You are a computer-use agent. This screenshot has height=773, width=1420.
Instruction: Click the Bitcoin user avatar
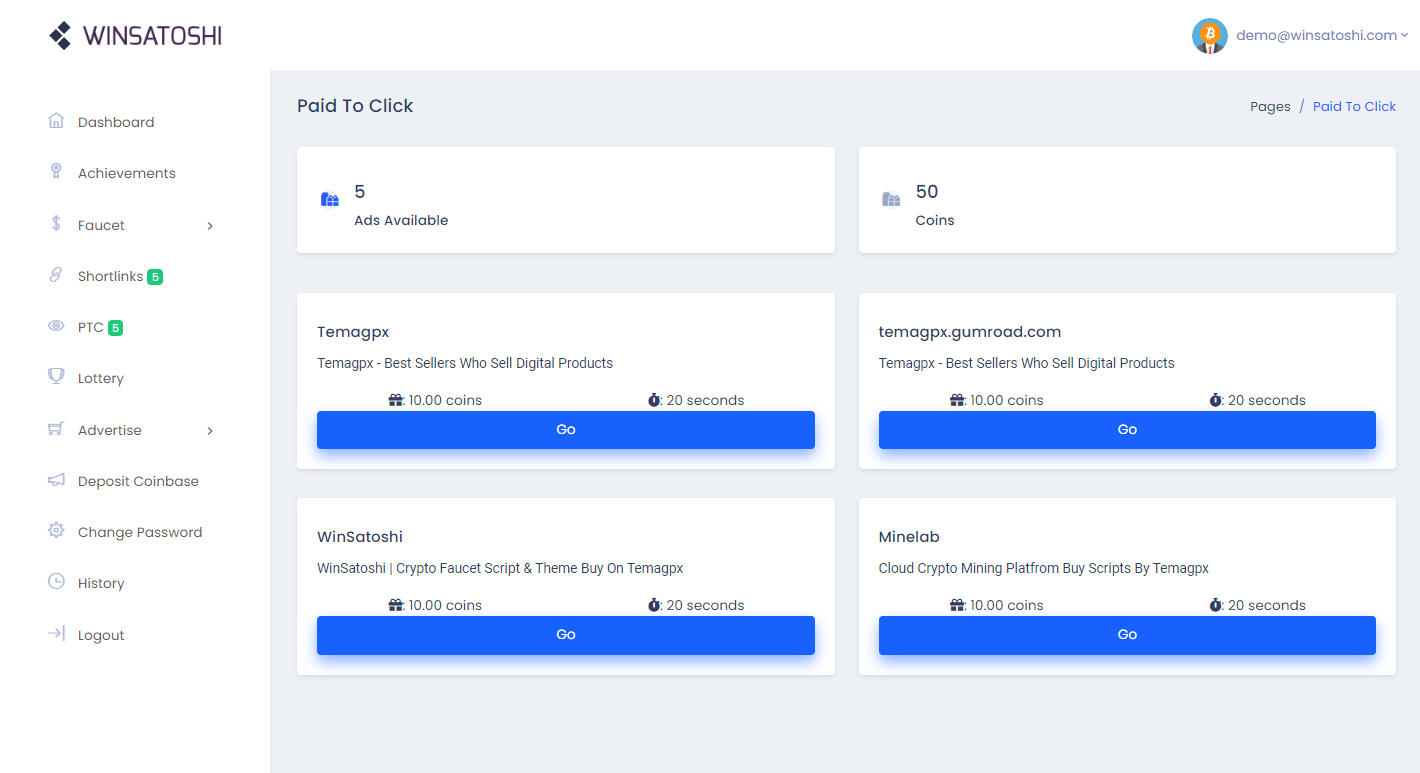point(1210,36)
